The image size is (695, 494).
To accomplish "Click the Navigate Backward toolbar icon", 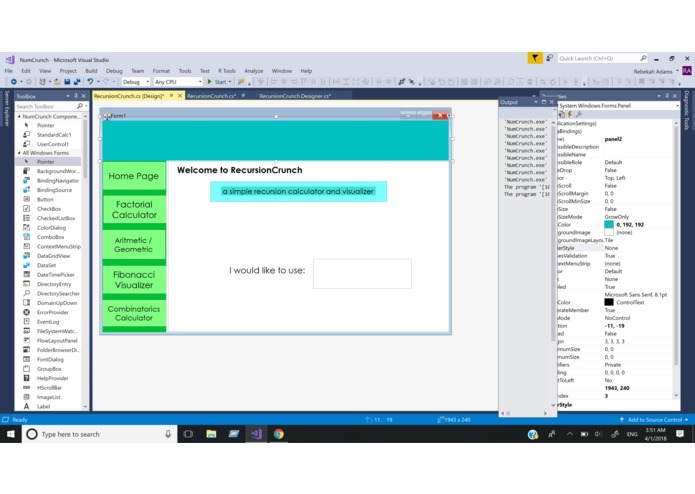I will tap(14, 82).
